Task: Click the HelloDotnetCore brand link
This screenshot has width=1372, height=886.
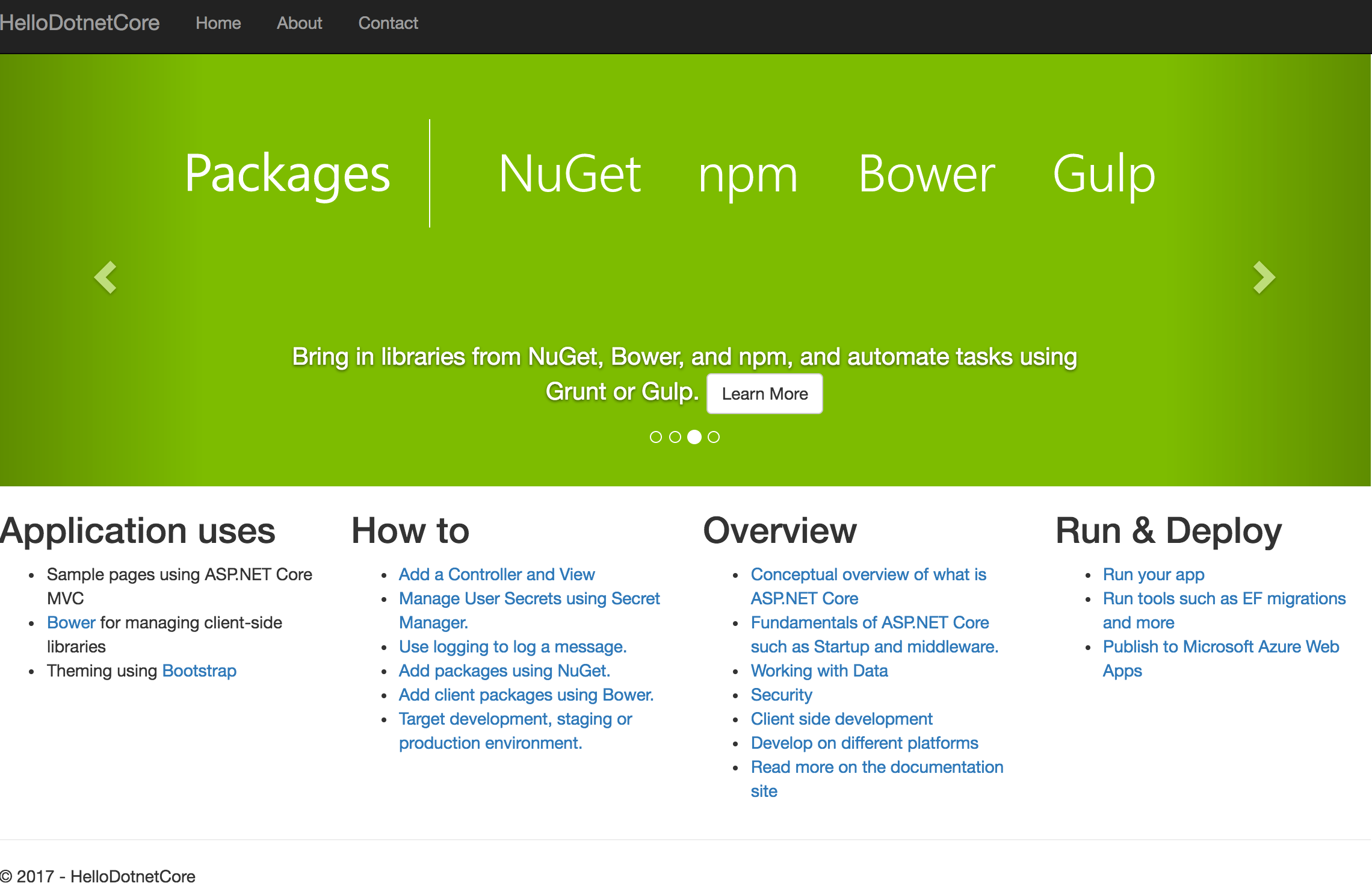Action: pyautogui.click(x=79, y=23)
